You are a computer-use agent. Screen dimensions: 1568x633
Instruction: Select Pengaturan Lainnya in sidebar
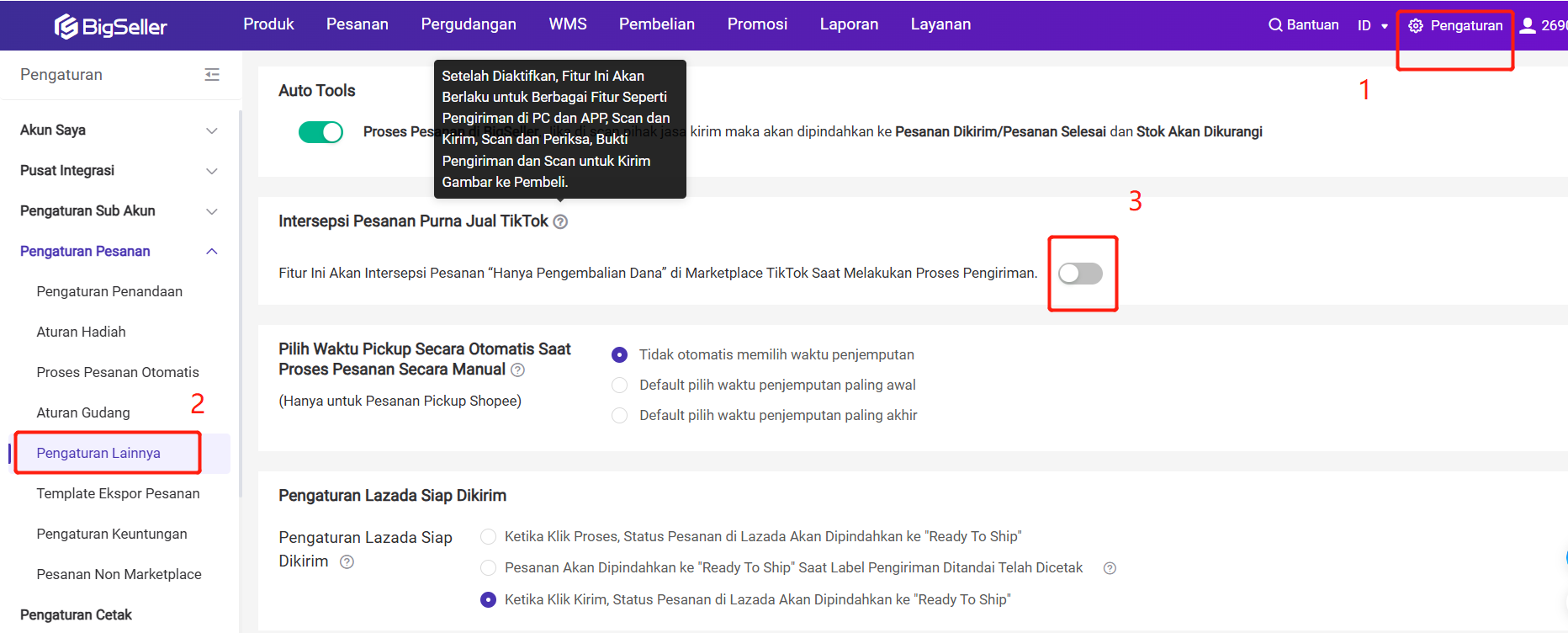point(98,454)
